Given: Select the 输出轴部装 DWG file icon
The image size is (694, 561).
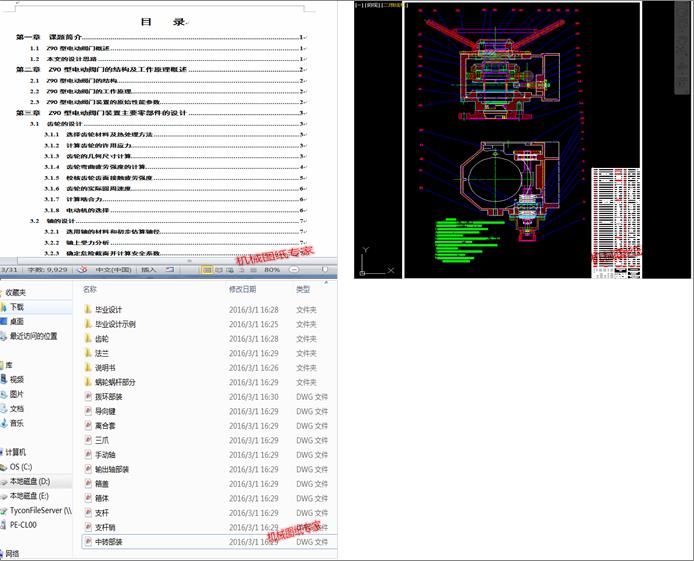Looking at the screenshot, I should [88, 469].
